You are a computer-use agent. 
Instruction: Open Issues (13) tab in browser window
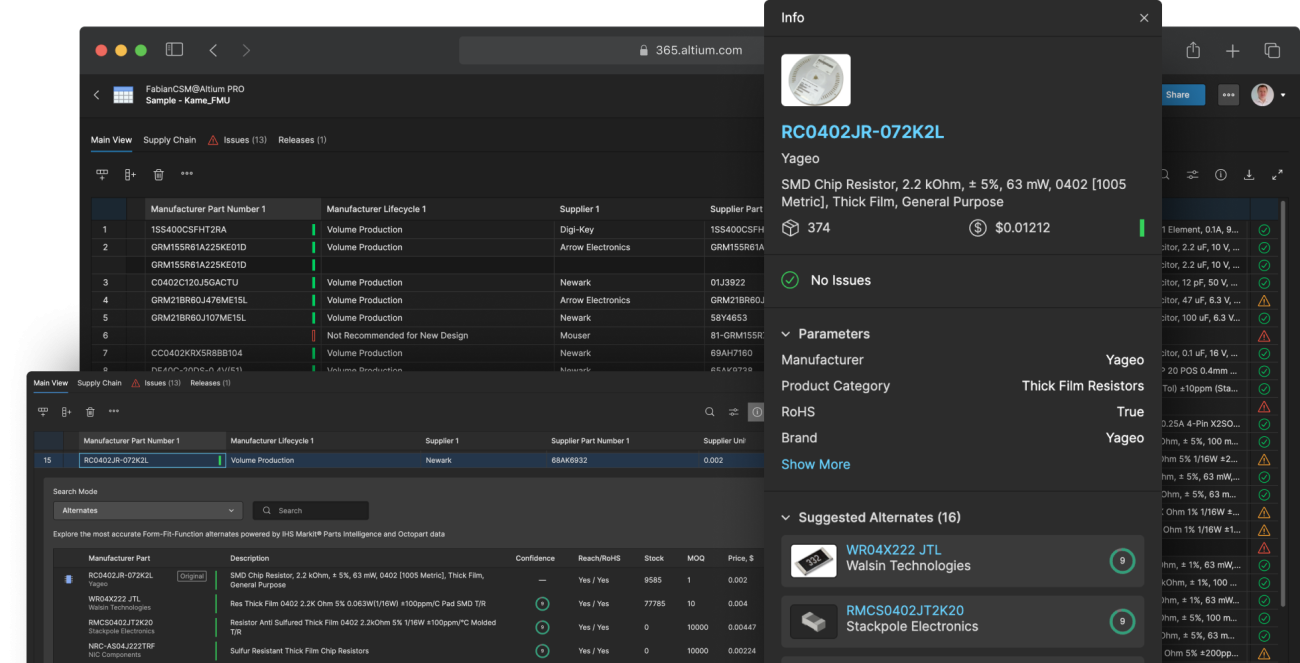point(237,140)
